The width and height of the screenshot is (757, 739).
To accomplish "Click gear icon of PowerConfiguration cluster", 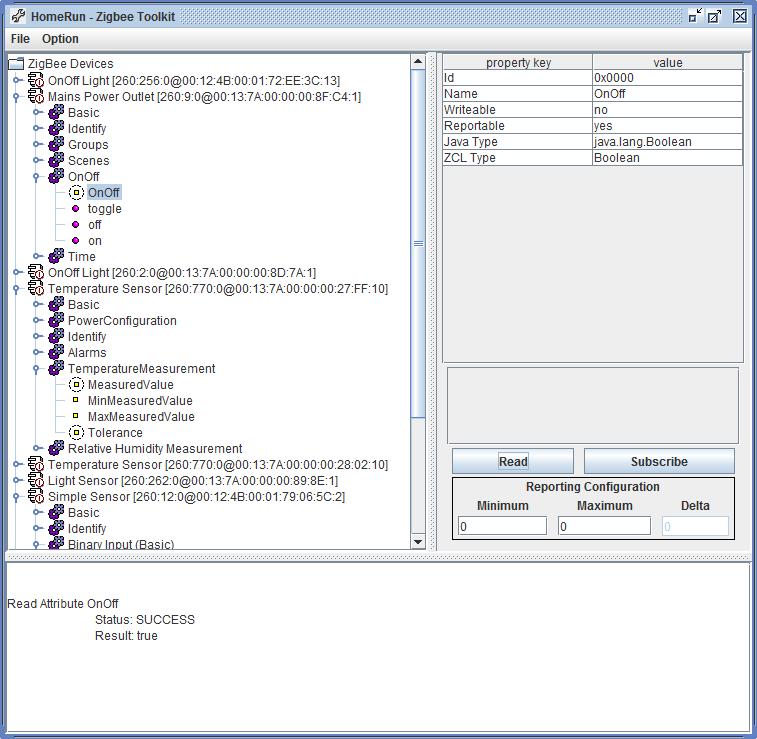I will click(x=56, y=320).
